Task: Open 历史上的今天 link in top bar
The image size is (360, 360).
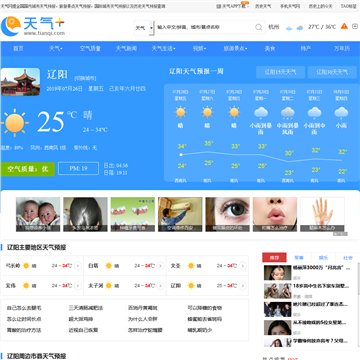Action: coord(320,6)
